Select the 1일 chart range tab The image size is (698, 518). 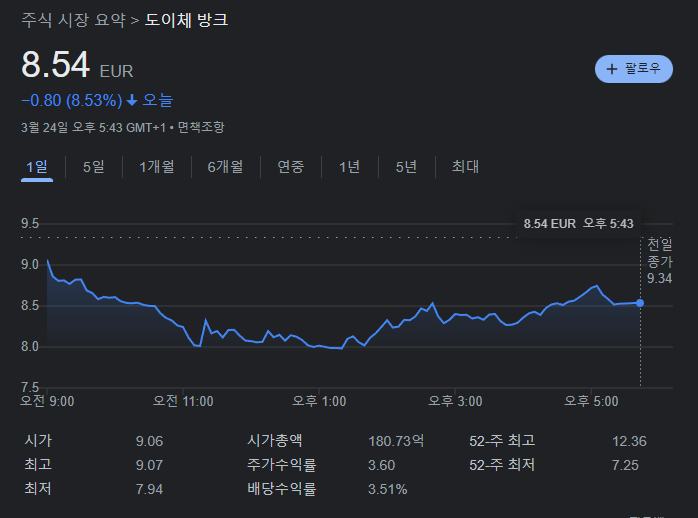click(37, 167)
